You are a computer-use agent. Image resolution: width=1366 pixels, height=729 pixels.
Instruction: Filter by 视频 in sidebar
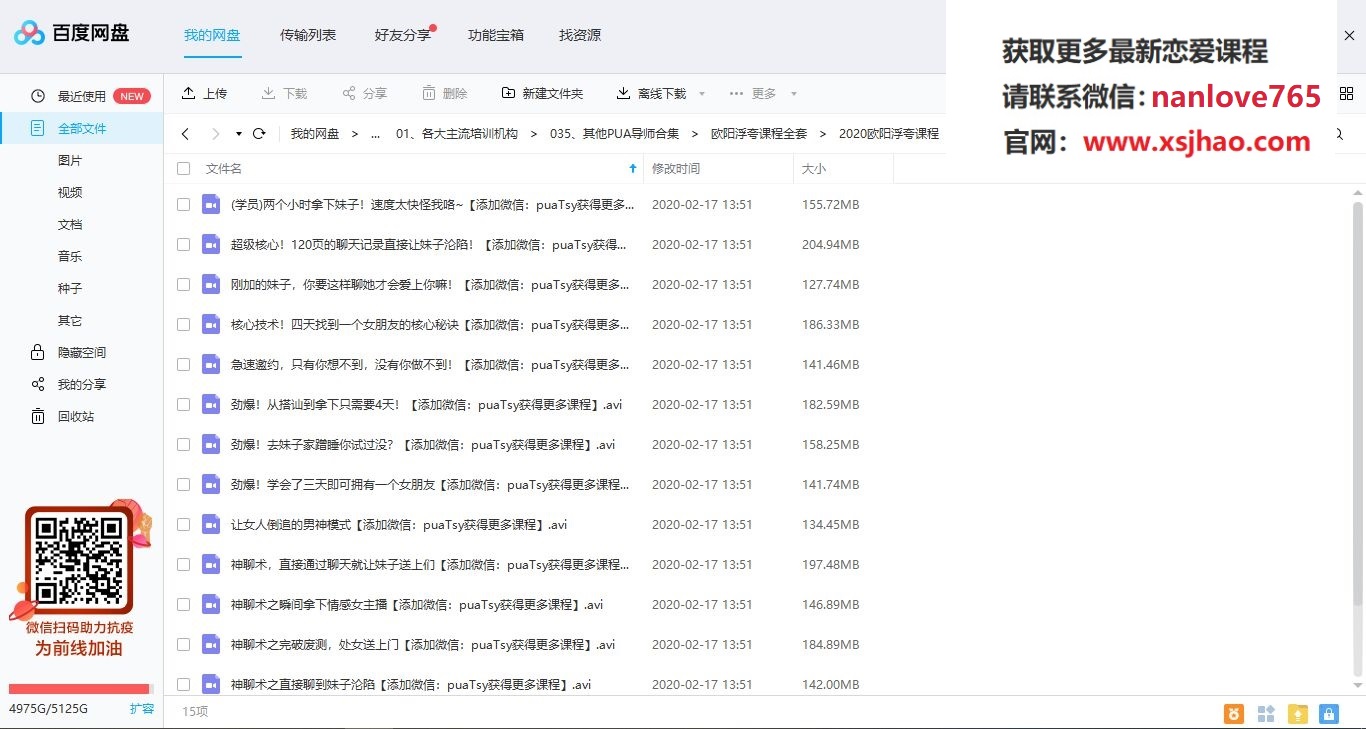coord(70,192)
